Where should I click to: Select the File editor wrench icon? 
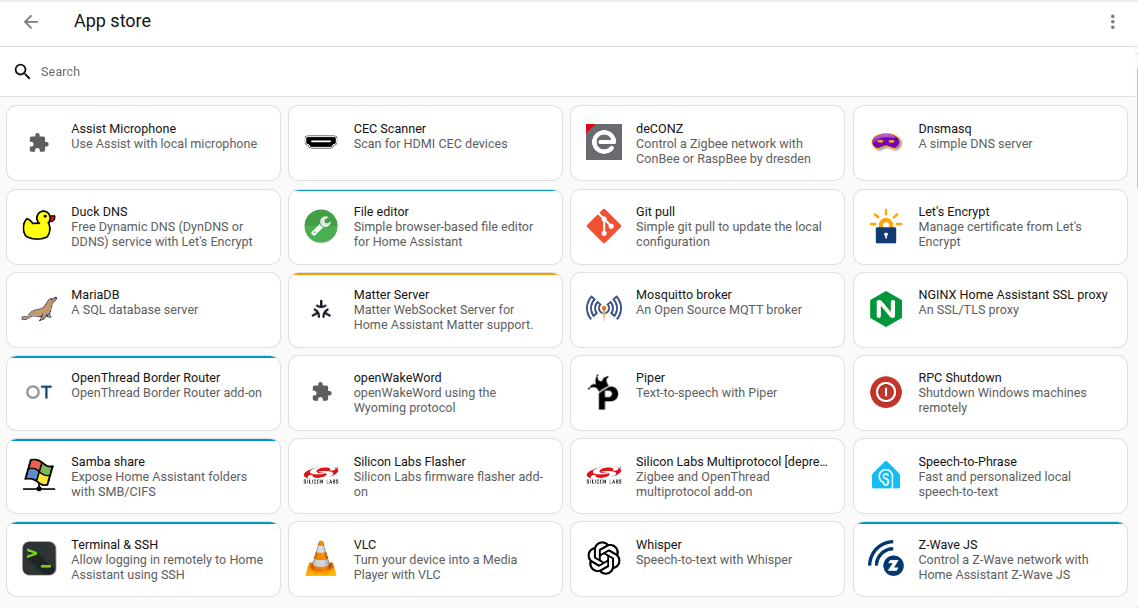coord(320,226)
